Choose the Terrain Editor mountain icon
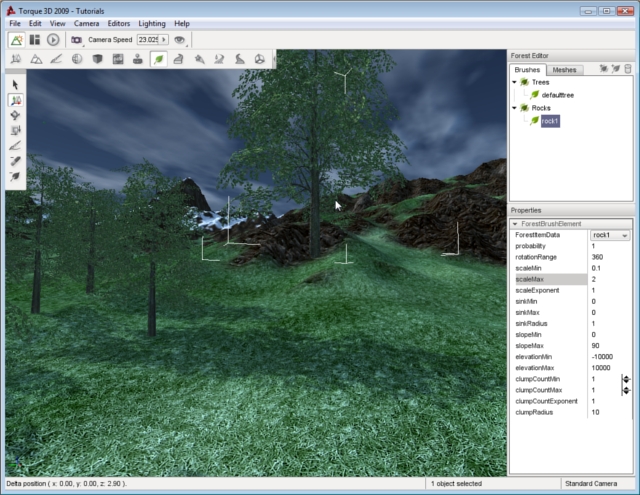Image resolution: width=640 pixels, height=495 pixels. coord(36,59)
